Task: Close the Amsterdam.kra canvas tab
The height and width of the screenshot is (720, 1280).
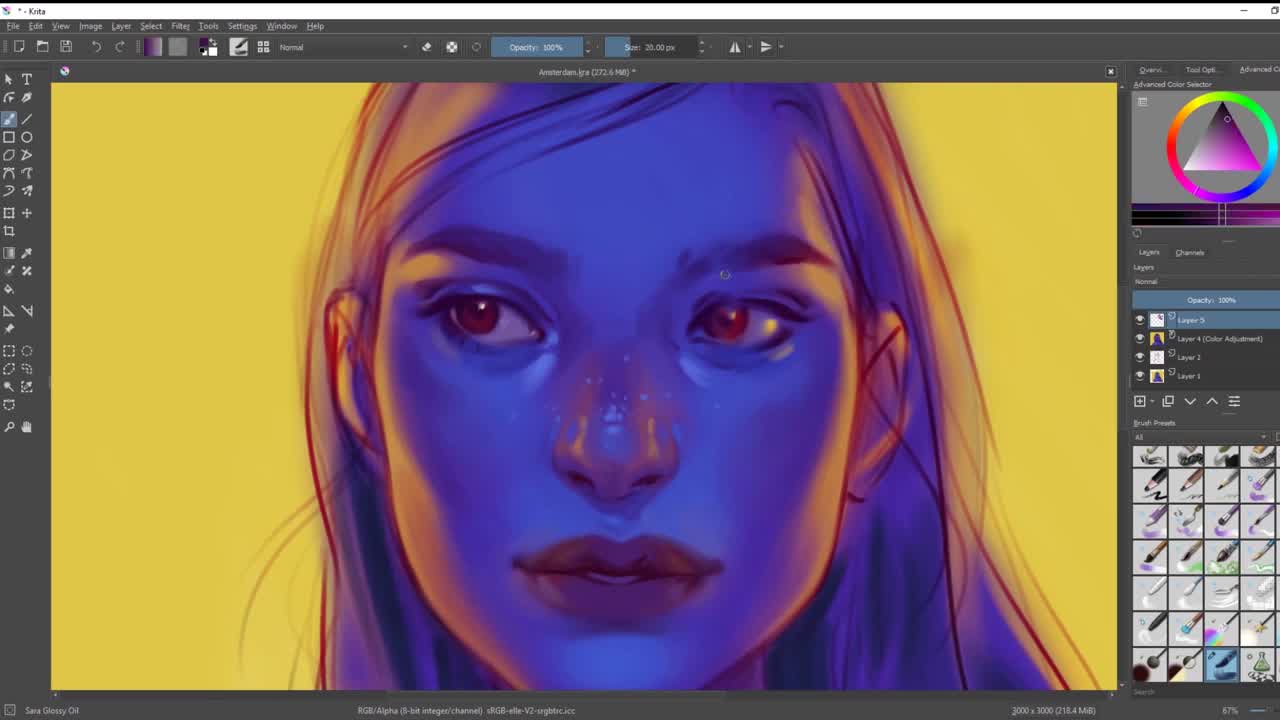Action: point(1110,72)
